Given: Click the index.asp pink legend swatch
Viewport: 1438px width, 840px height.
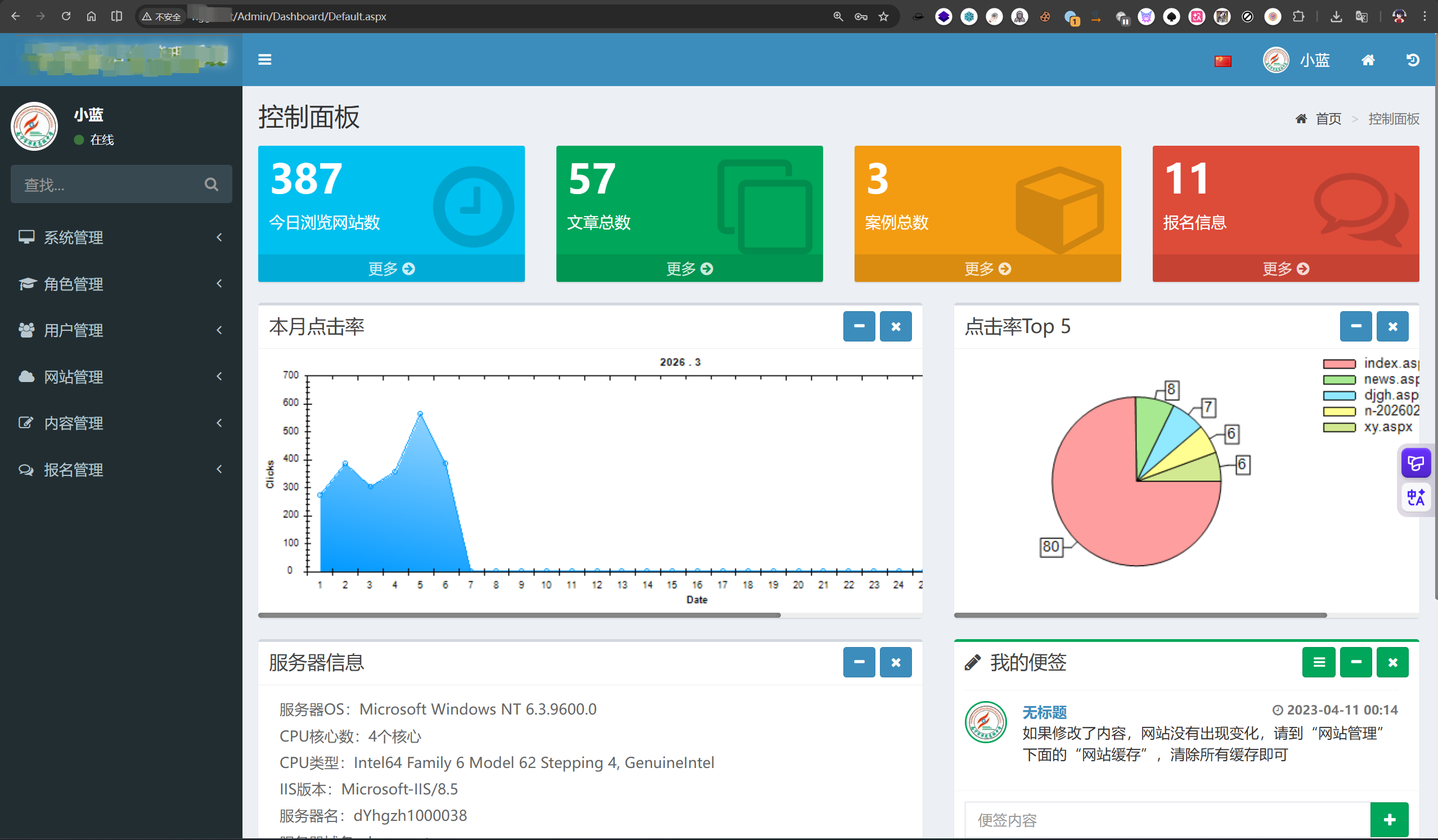Looking at the screenshot, I should coord(1339,364).
